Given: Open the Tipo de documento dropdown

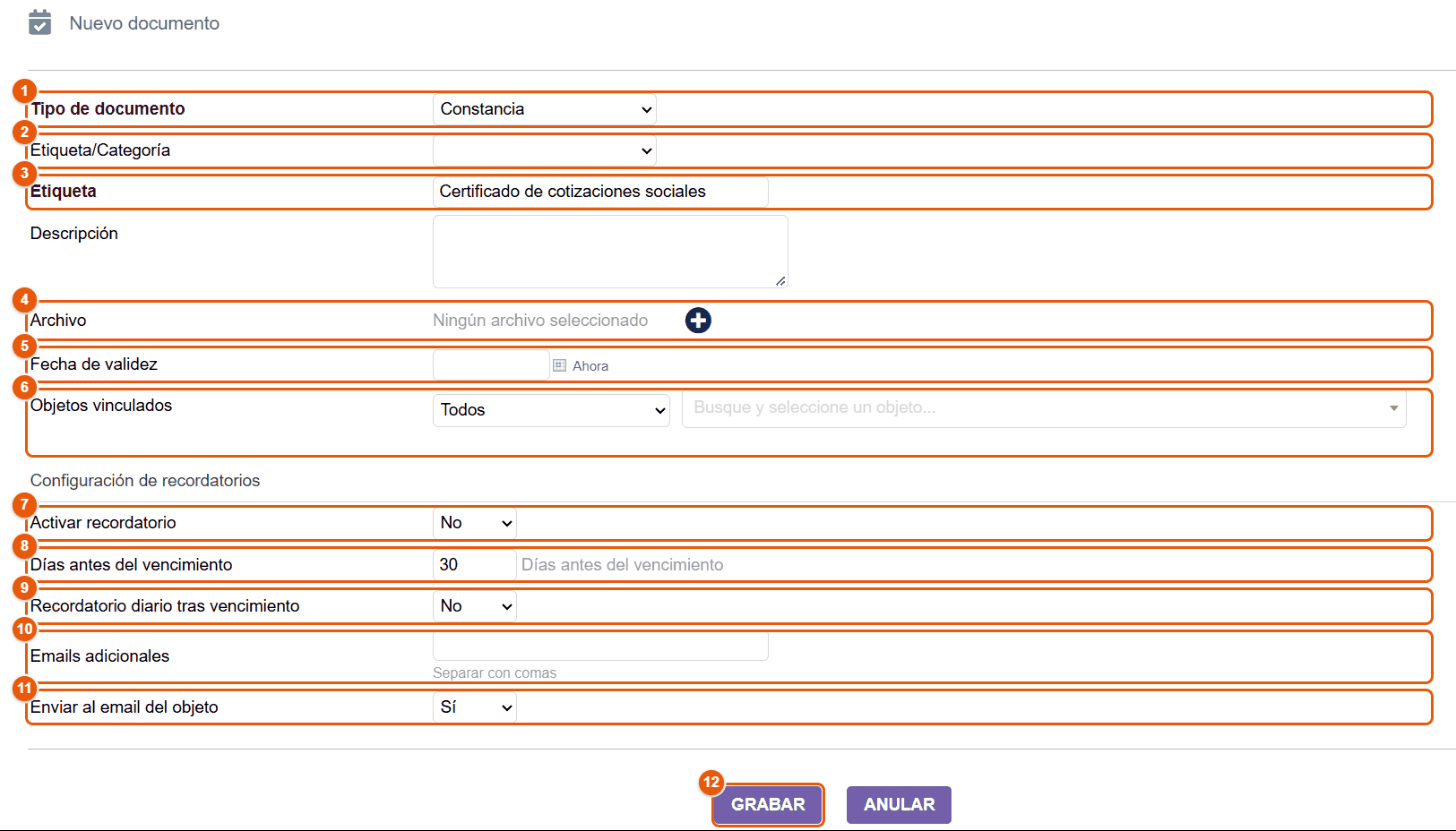Looking at the screenshot, I should click(545, 109).
